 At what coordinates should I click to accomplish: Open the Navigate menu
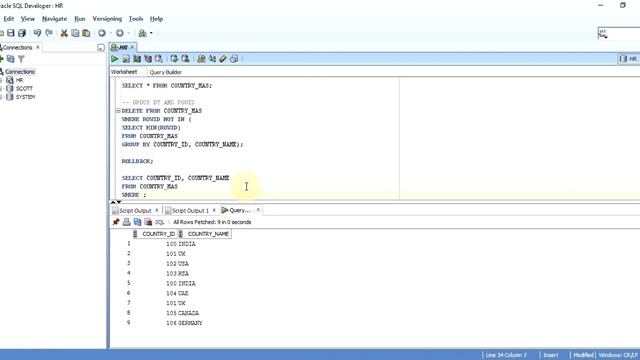(54, 19)
